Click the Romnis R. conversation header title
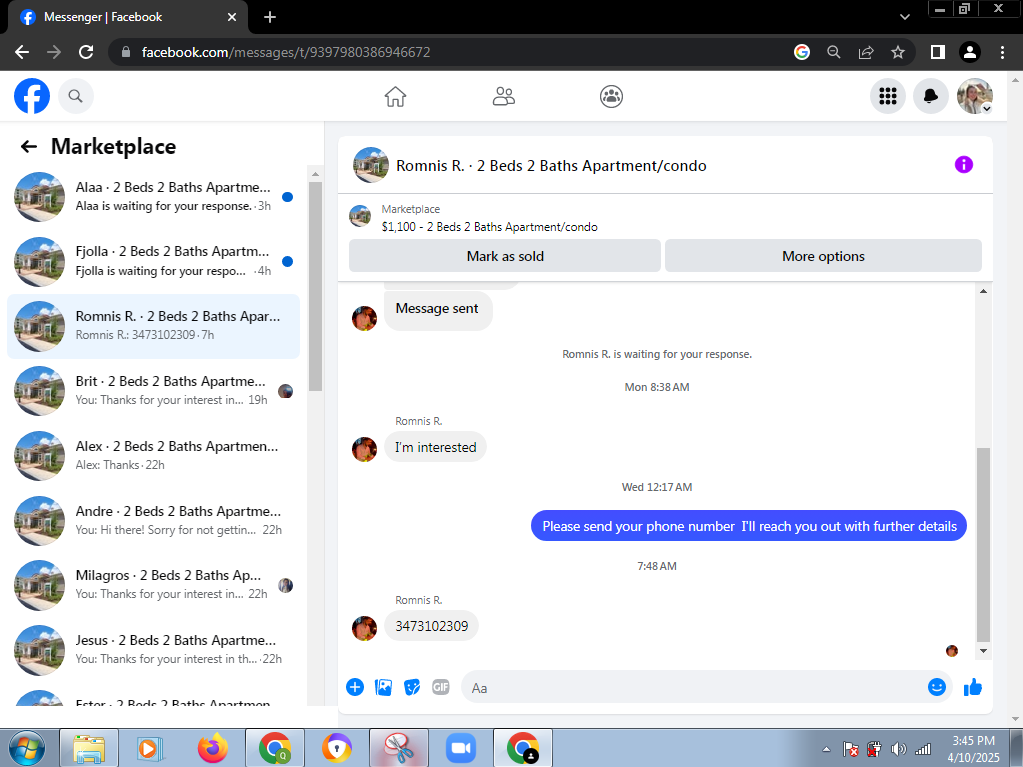The height and width of the screenshot is (767, 1023). click(551, 166)
